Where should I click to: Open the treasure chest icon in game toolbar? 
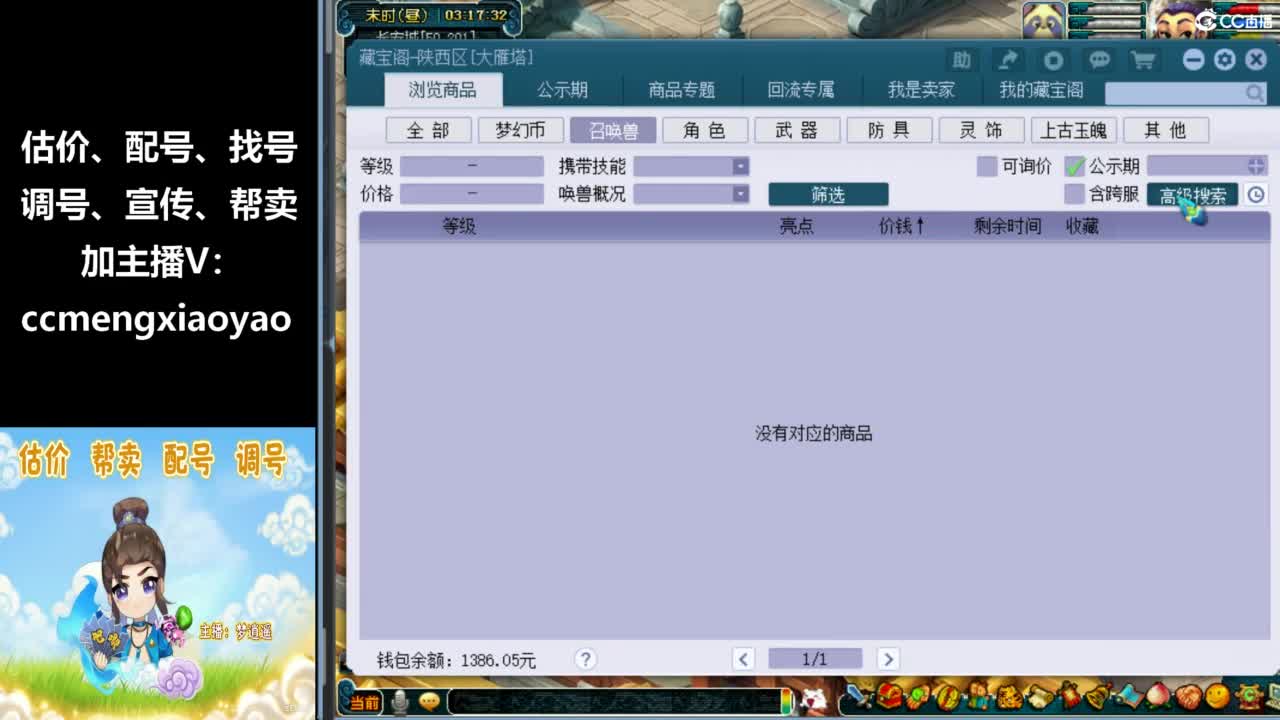coord(890,696)
